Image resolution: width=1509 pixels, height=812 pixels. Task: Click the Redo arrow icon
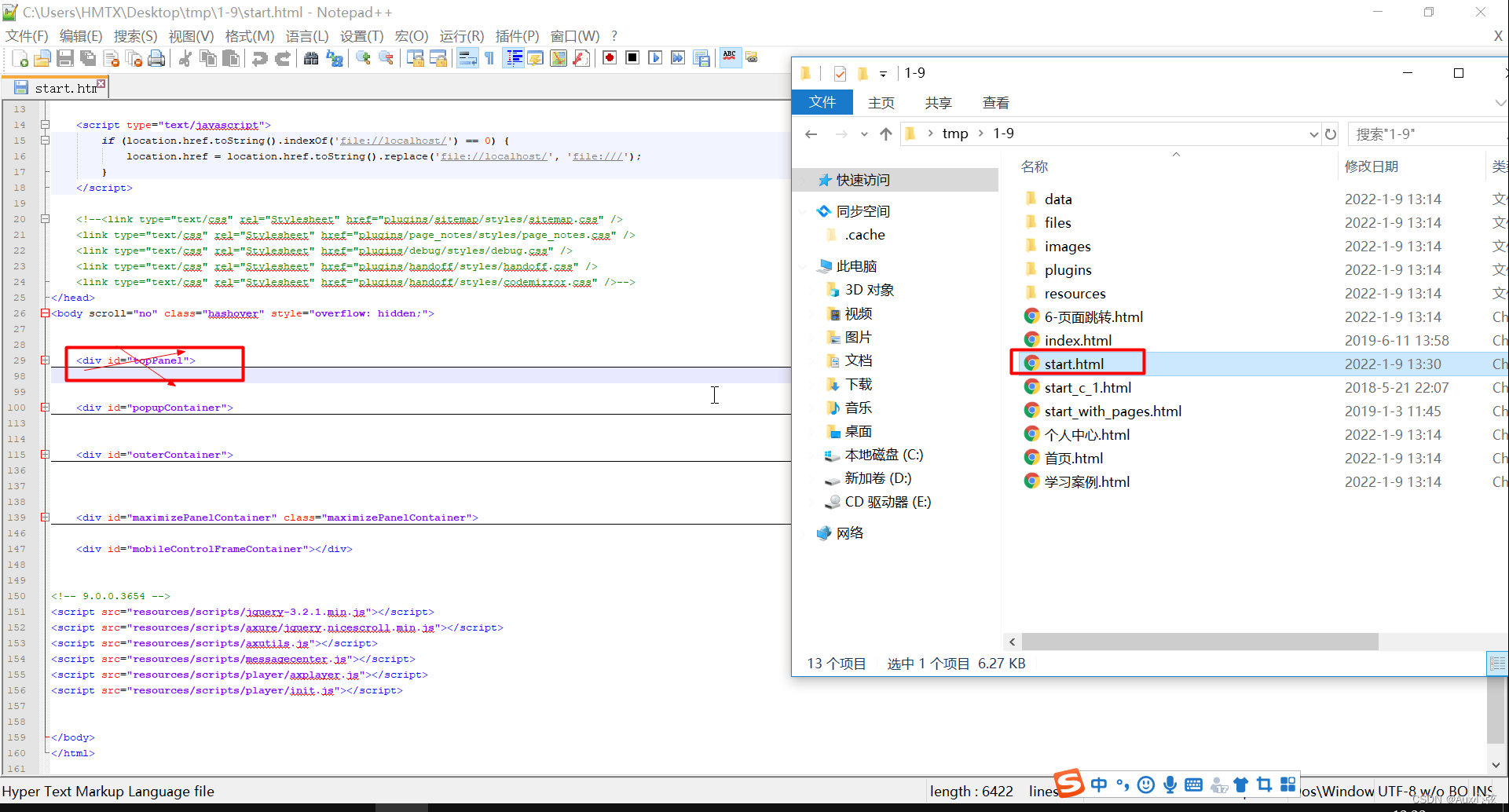click(283, 58)
